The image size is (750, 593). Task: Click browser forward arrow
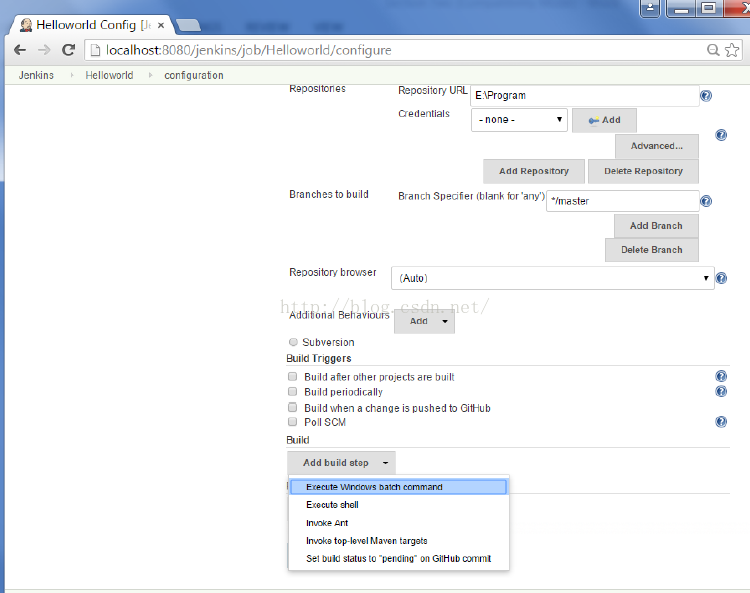point(44,50)
